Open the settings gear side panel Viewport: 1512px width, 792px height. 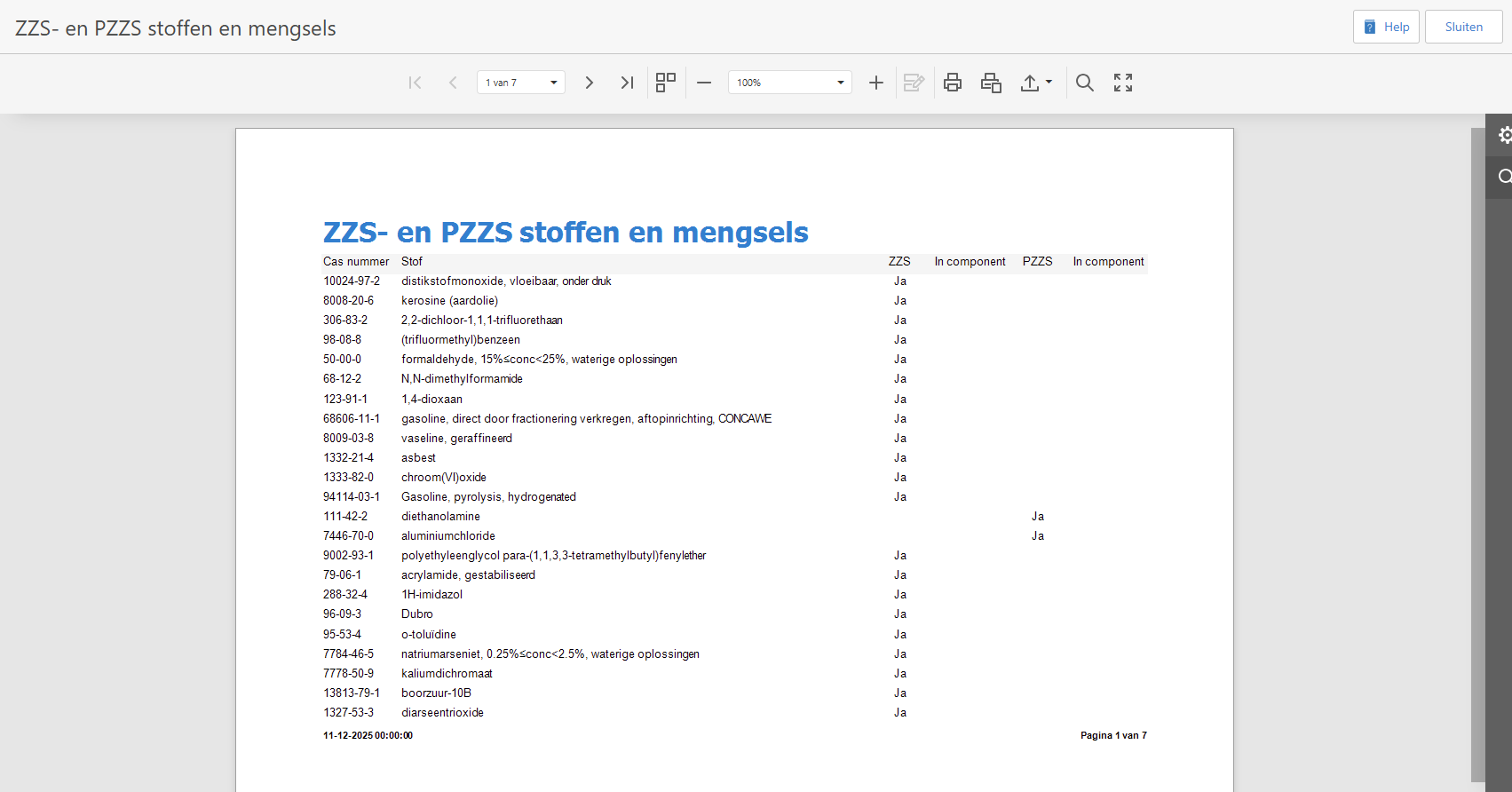click(1503, 135)
